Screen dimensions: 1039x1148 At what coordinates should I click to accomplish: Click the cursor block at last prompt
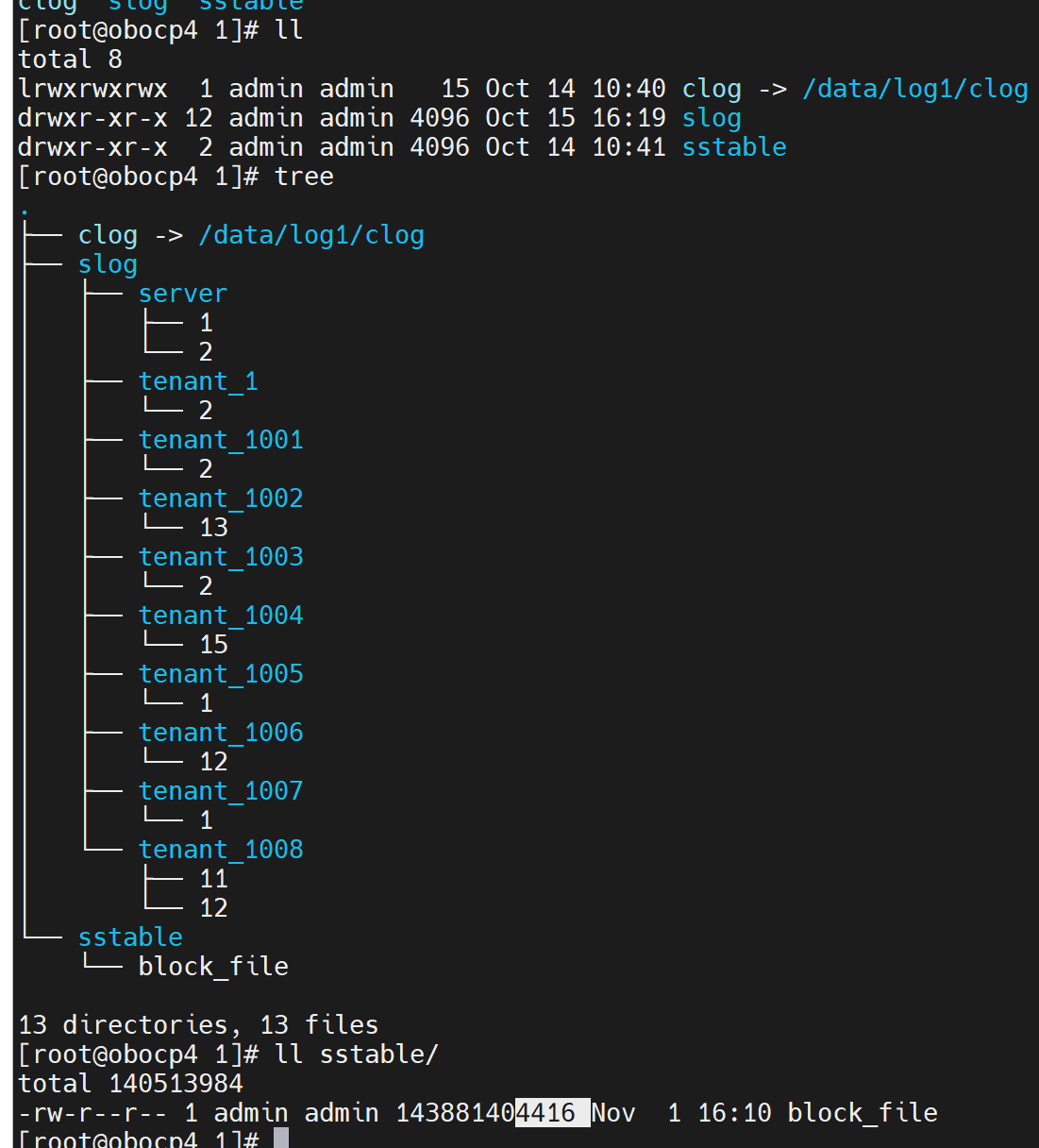[x=281, y=1139]
